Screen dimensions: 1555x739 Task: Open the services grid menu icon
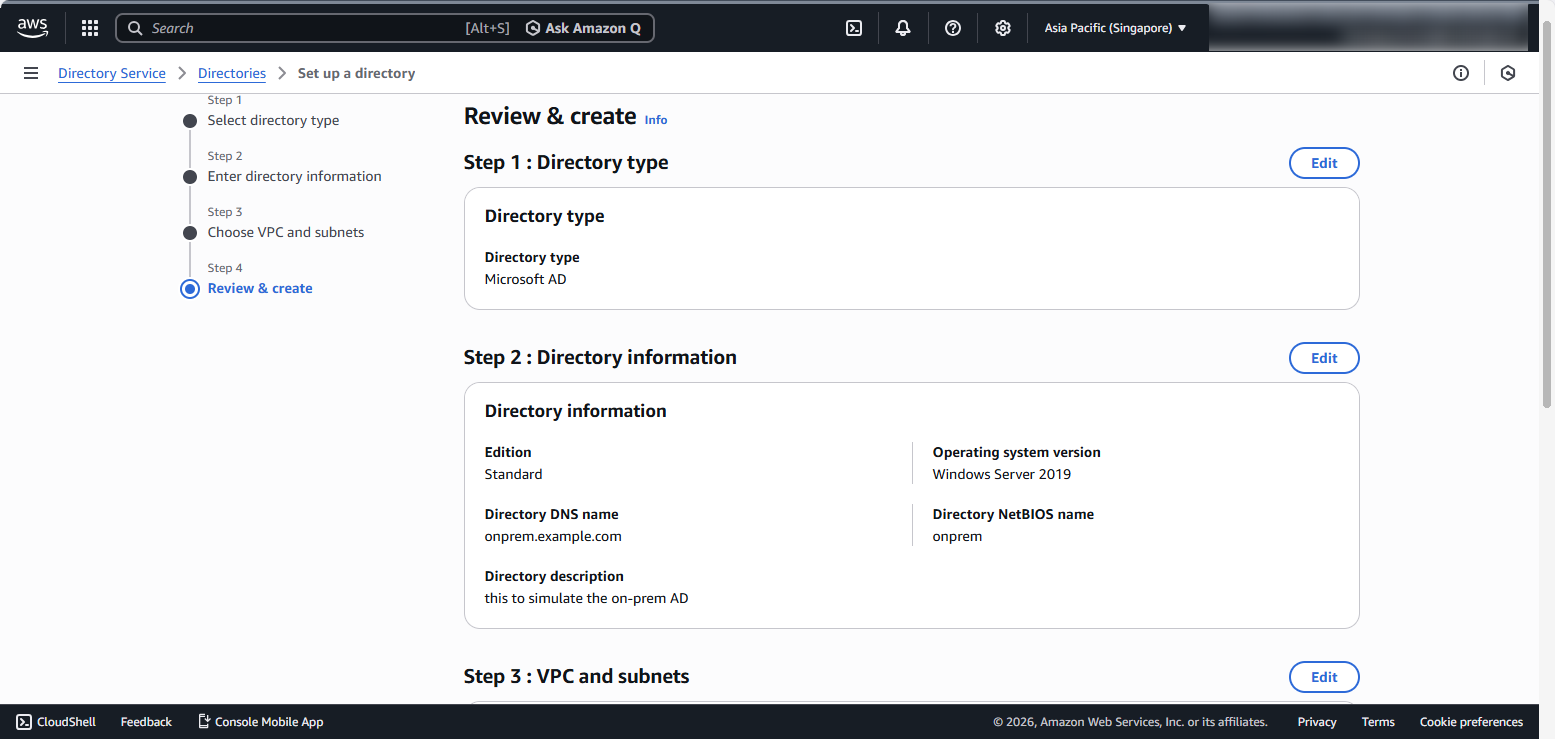click(90, 28)
